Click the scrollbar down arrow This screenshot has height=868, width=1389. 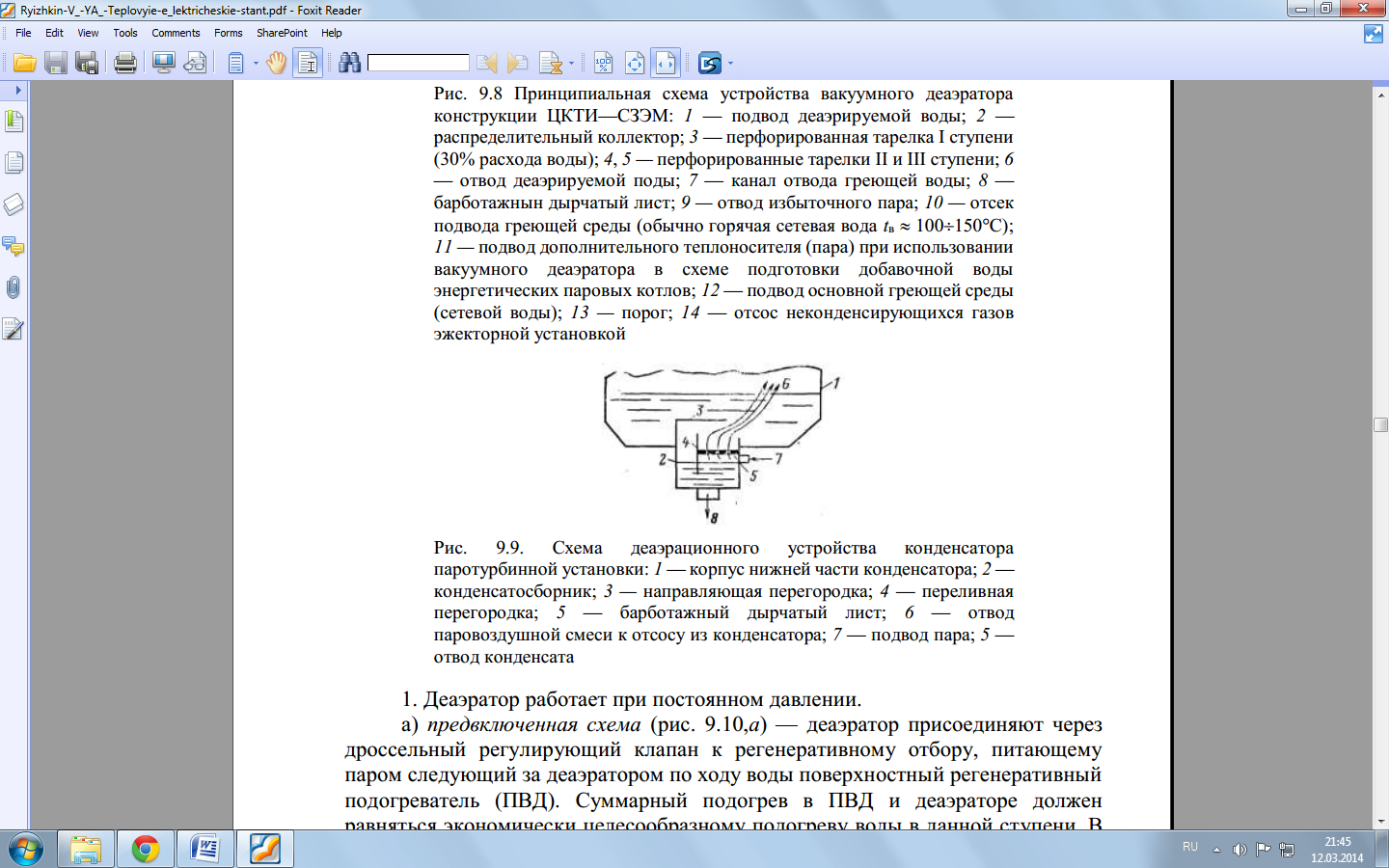[1380, 822]
